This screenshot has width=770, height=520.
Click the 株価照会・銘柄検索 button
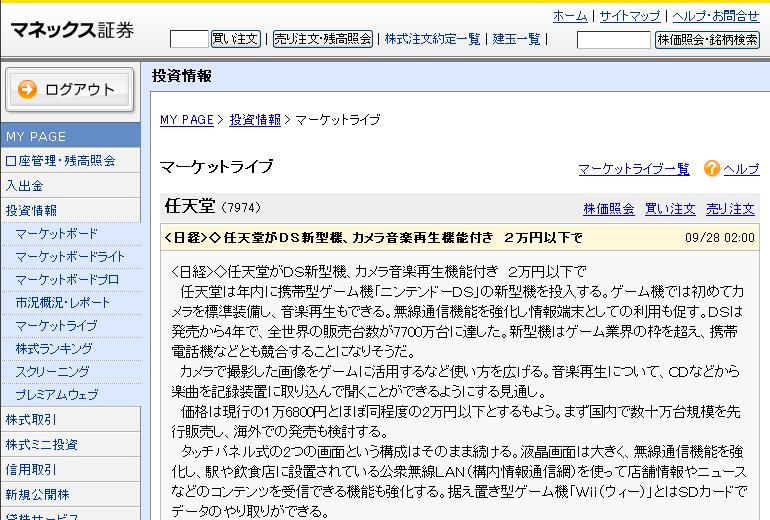click(x=707, y=40)
